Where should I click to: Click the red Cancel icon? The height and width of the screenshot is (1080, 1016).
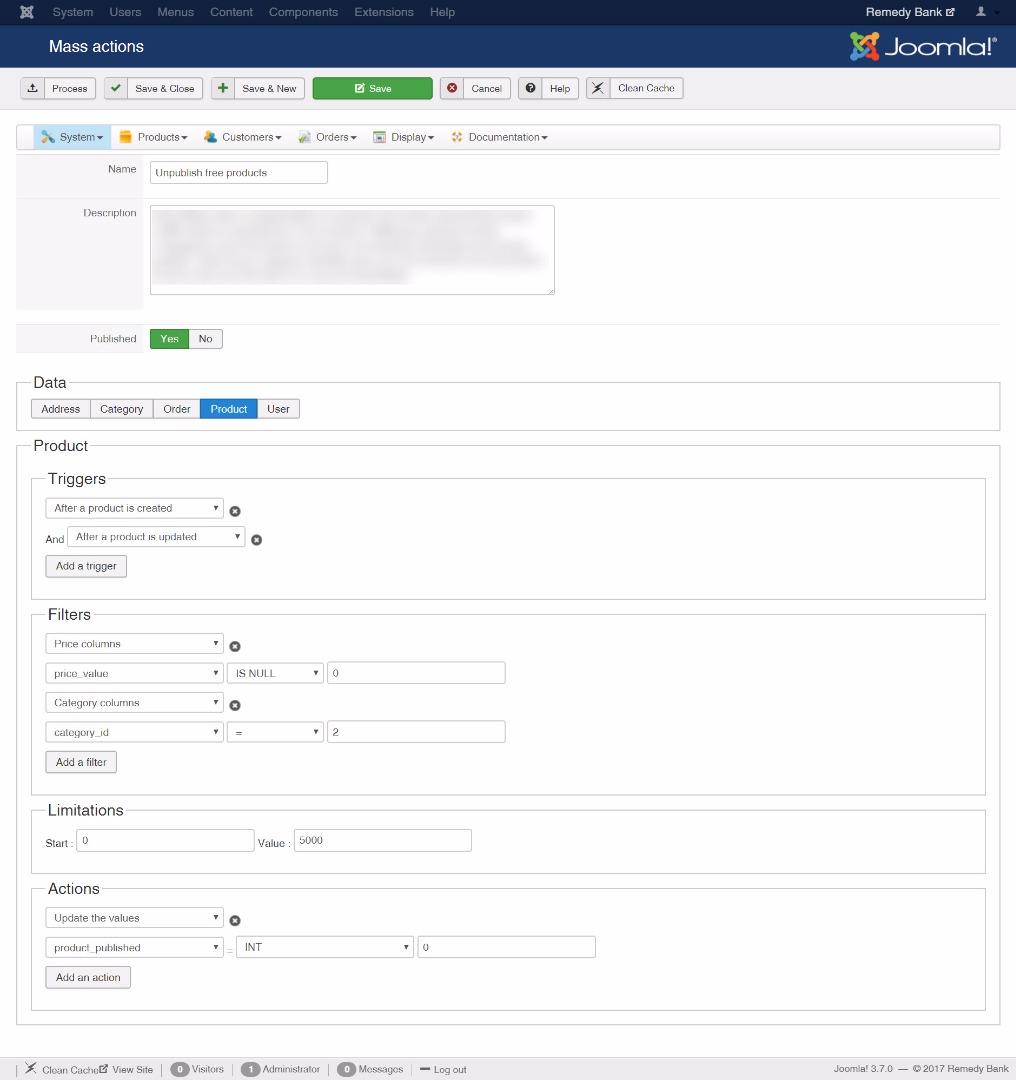452,88
